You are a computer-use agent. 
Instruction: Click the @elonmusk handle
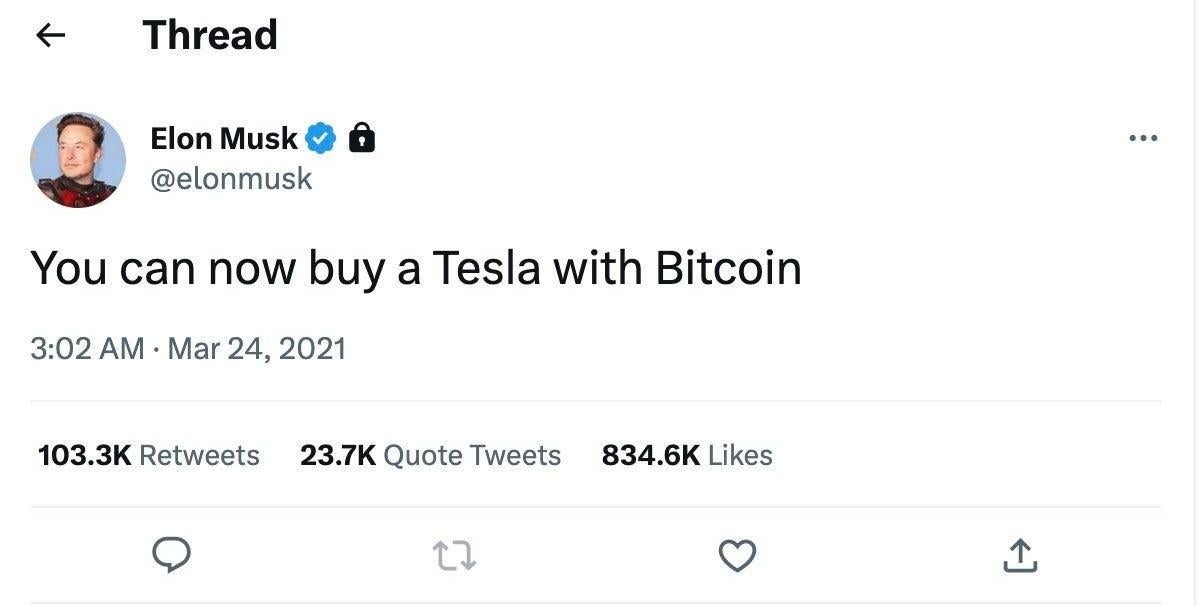pos(232,178)
